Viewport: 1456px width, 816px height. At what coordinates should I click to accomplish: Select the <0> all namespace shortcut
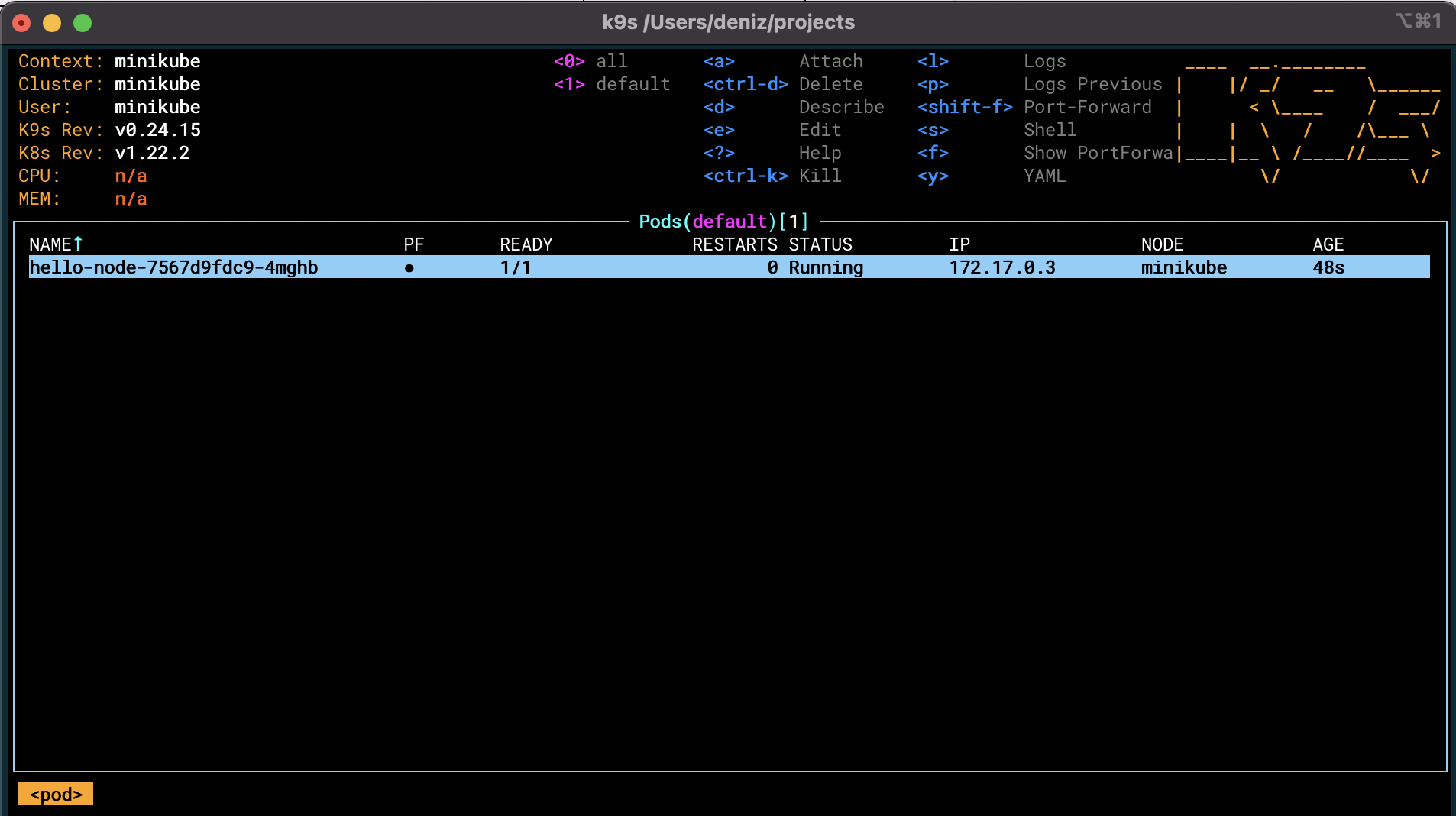click(590, 61)
